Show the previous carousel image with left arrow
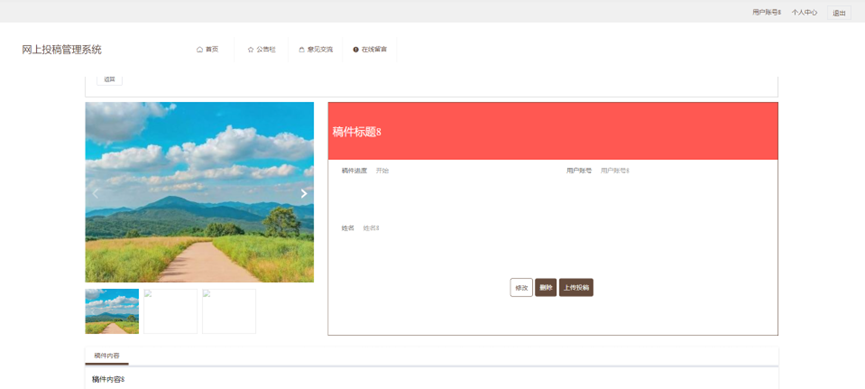 coord(95,194)
